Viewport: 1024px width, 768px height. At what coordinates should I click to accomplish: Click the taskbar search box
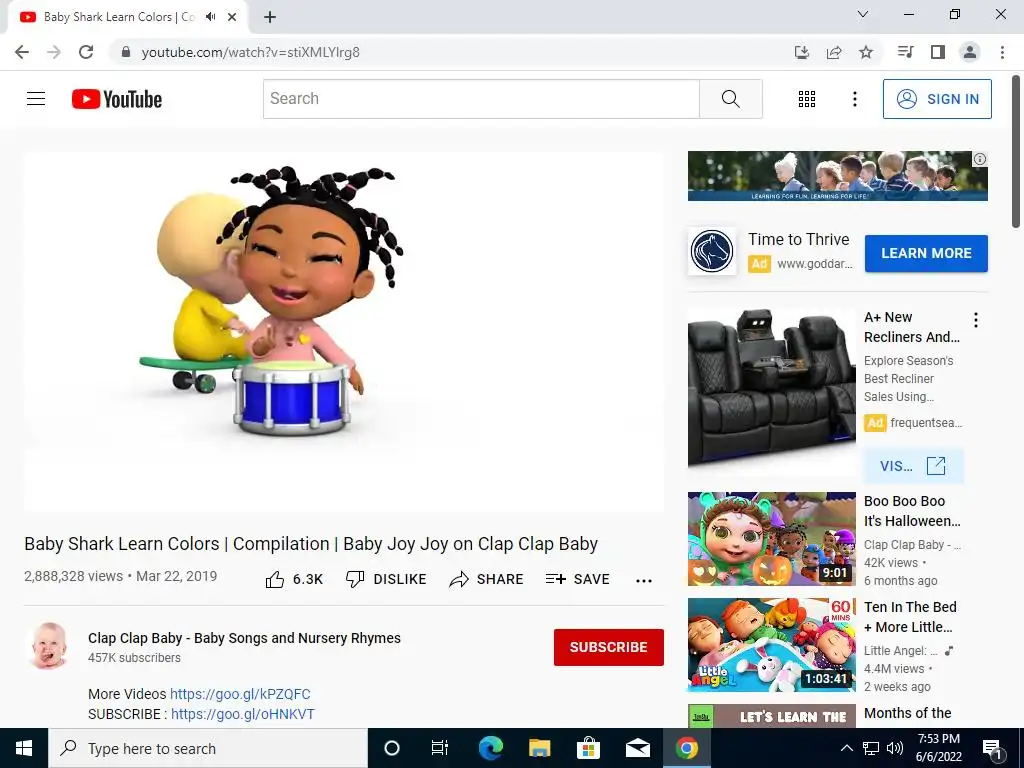click(208, 748)
